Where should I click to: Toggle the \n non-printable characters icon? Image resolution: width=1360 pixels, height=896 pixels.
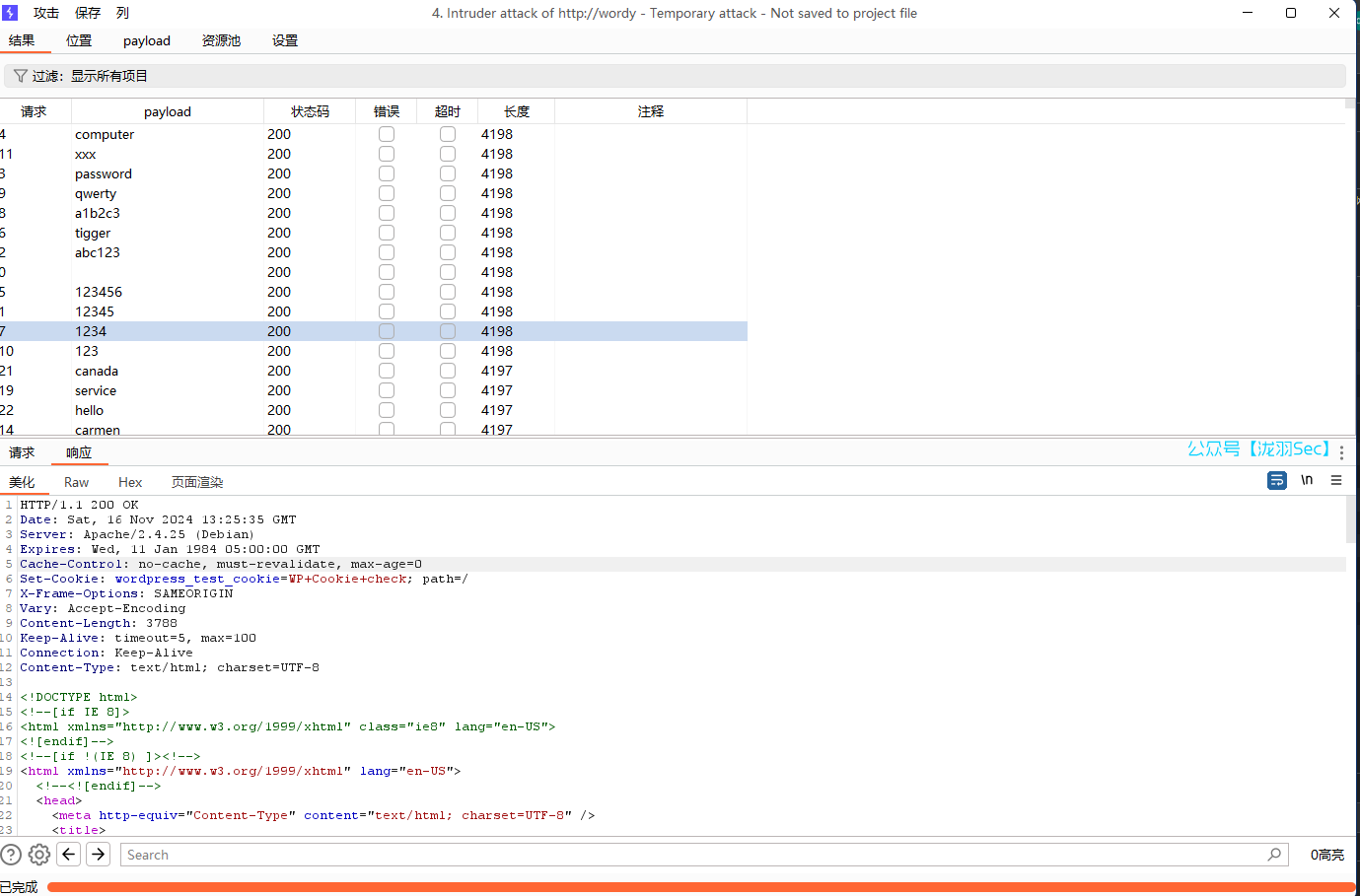pos(1307,480)
